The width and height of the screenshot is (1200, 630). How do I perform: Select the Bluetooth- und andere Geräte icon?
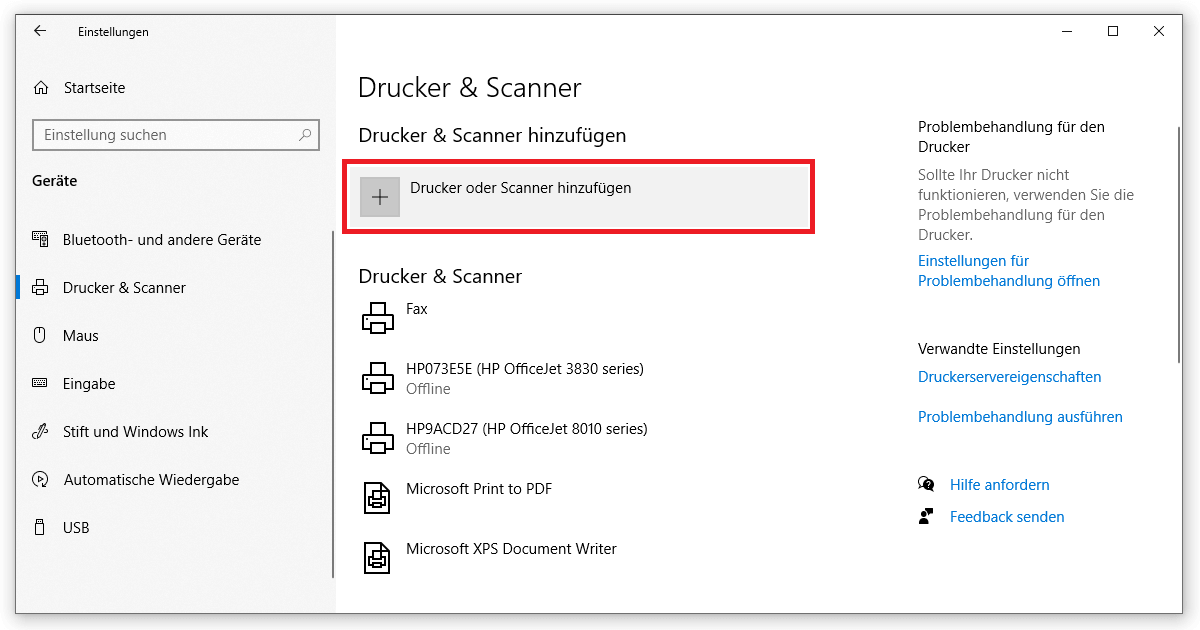click(x=41, y=239)
